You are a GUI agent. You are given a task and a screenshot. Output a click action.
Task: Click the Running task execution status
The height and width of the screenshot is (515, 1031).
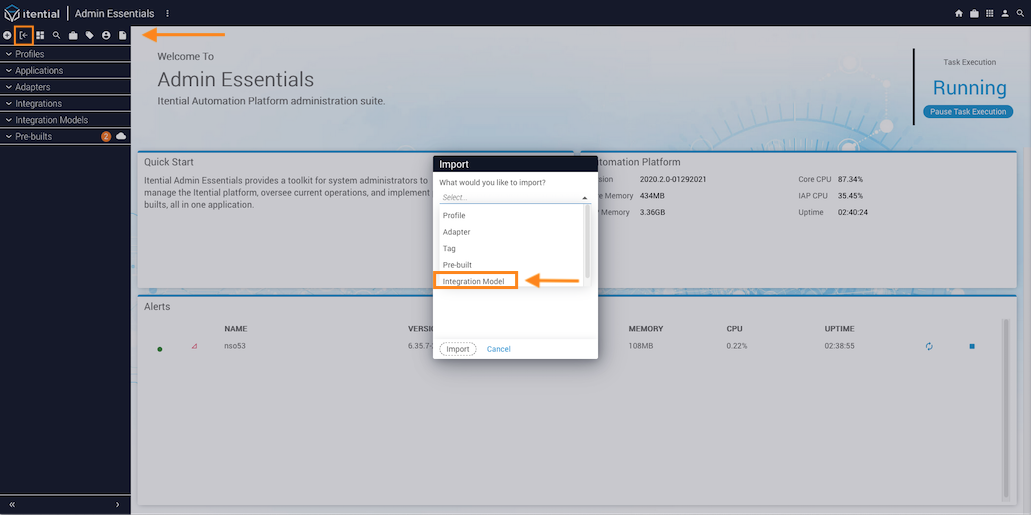coord(969,87)
